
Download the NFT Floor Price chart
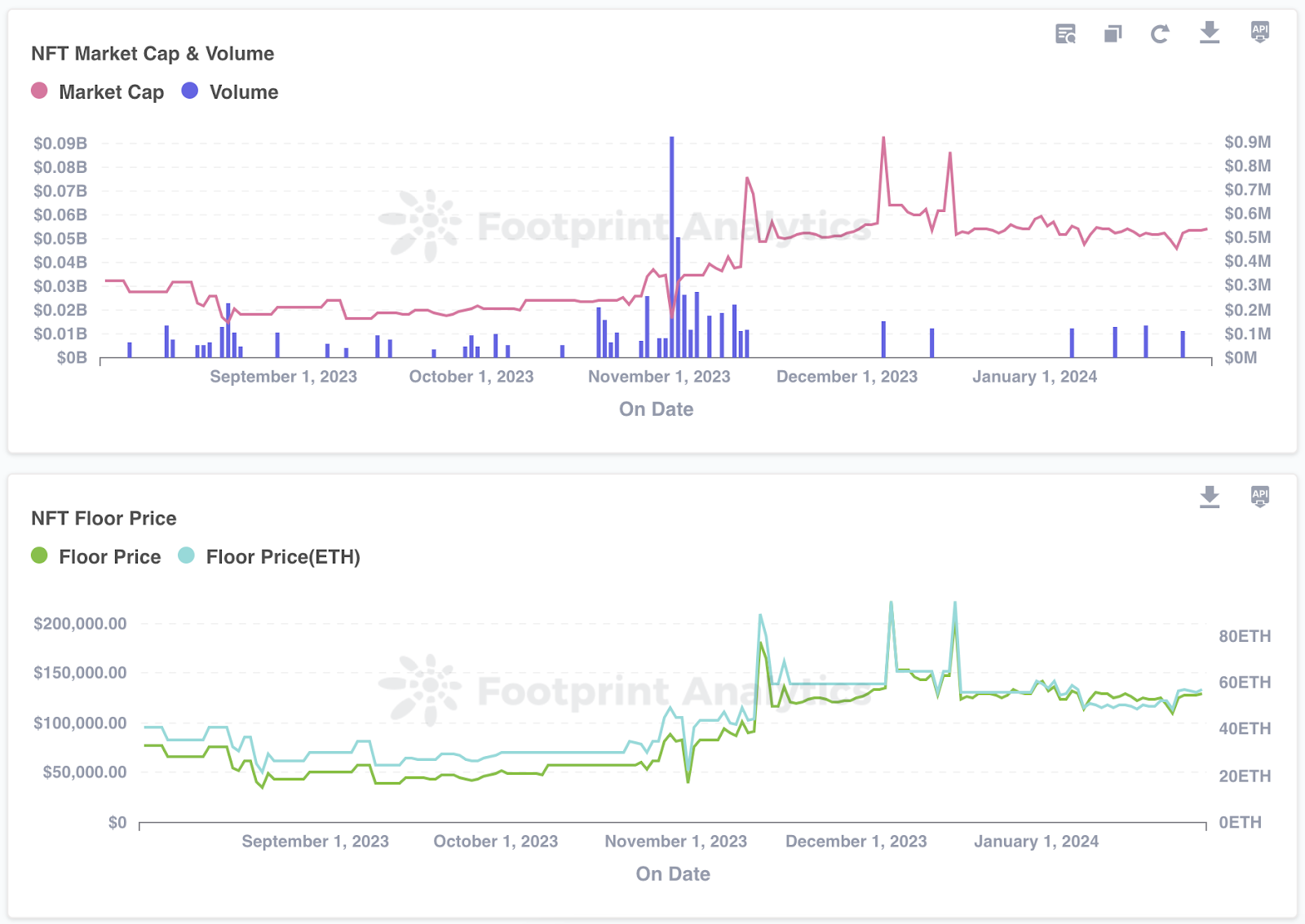[x=1210, y=497]
